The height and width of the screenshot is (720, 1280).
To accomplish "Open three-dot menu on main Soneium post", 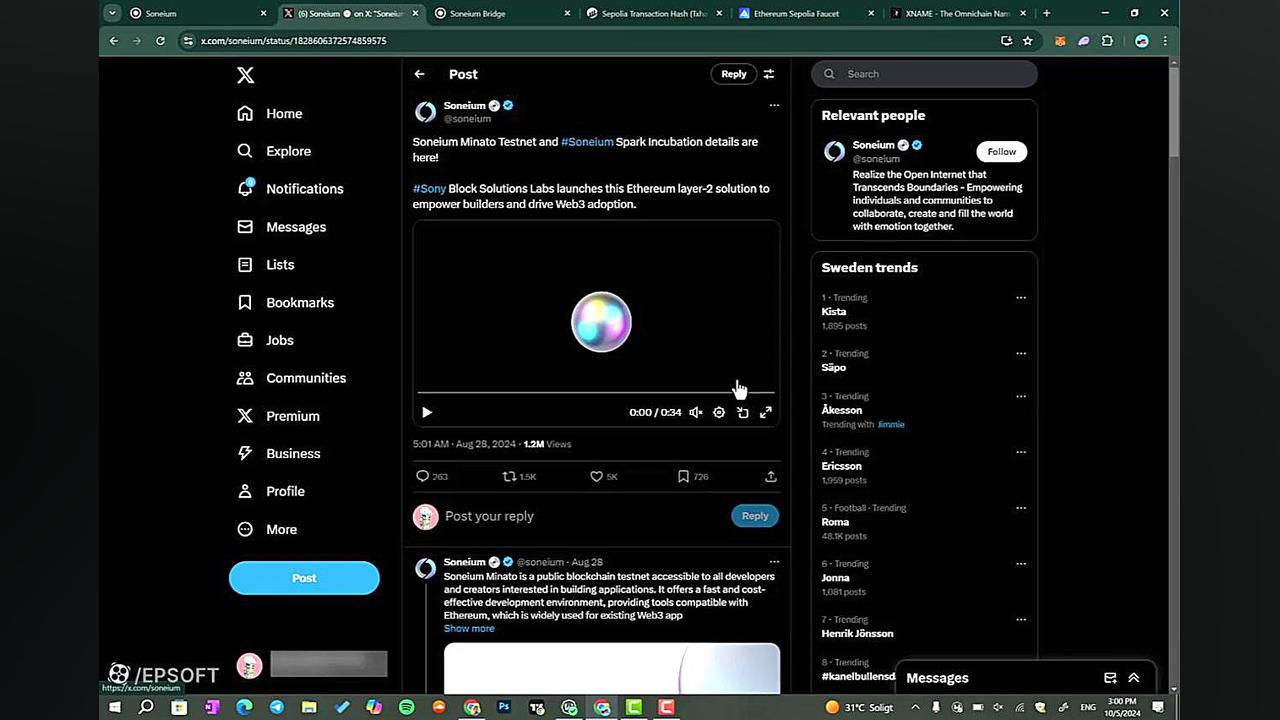I will tap(774, 105).
